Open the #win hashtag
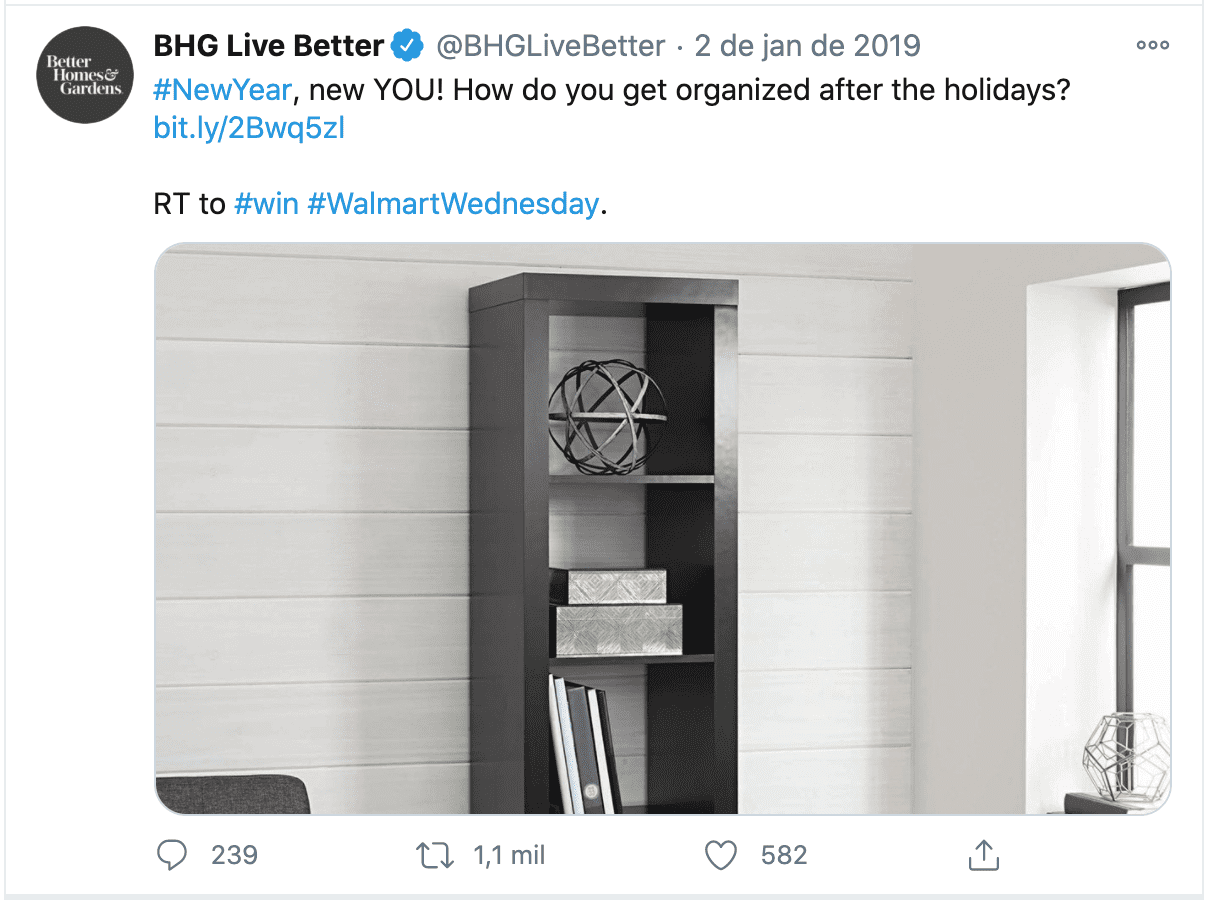 tap(266, 204)
